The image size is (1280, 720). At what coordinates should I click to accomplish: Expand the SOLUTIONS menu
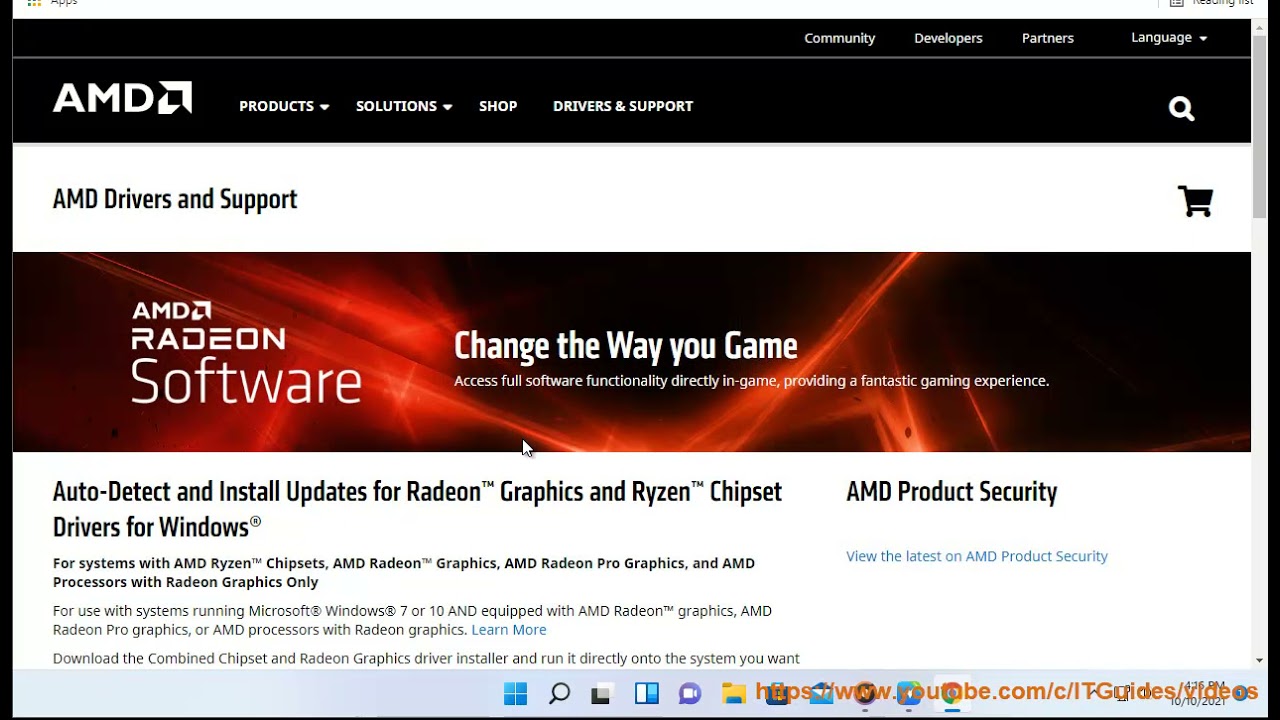tap(404, 106)
